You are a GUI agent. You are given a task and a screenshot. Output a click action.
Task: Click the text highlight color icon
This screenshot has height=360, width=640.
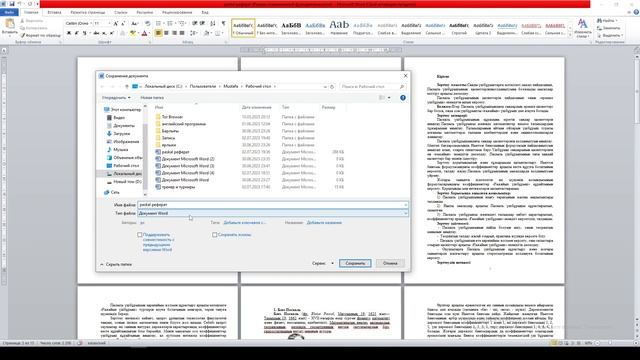pyautogui.click(x=132, y=33)
